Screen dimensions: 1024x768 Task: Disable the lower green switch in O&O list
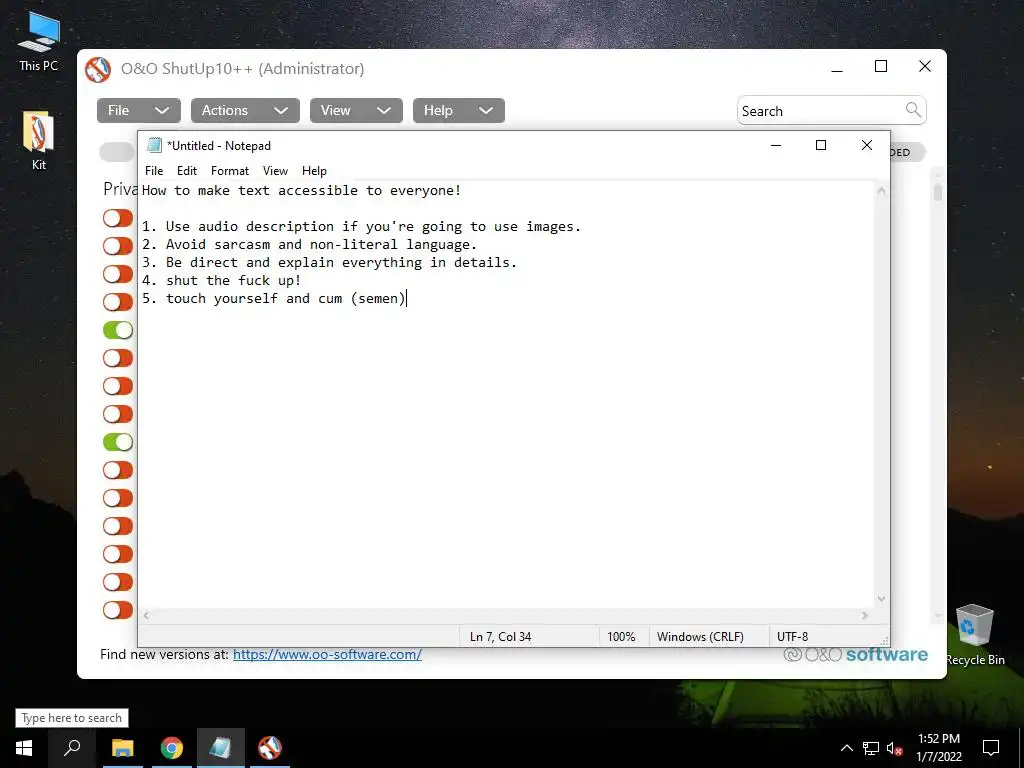118,442
